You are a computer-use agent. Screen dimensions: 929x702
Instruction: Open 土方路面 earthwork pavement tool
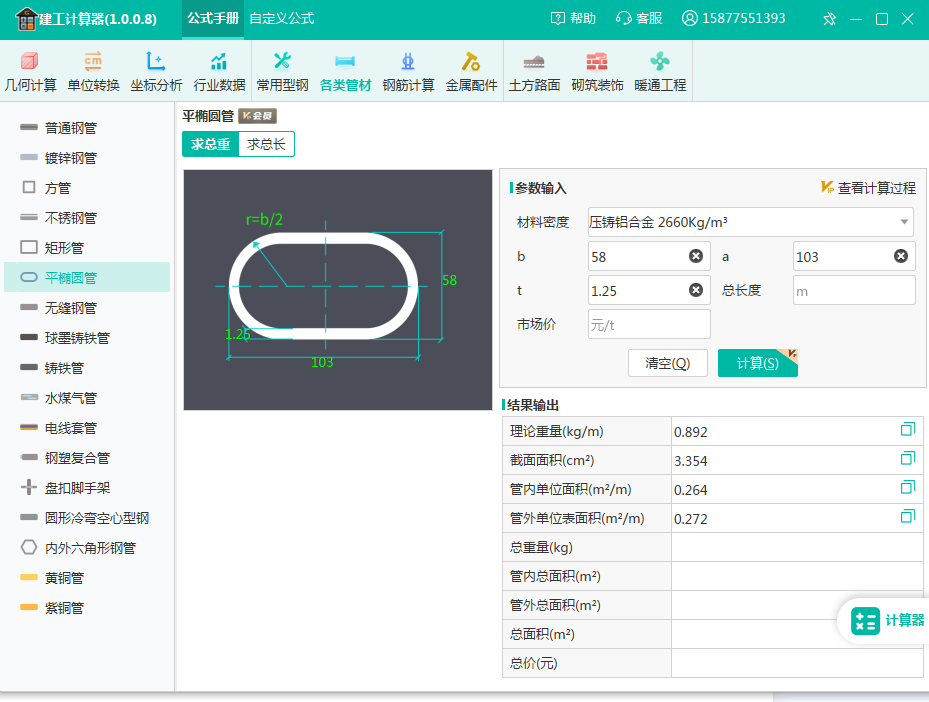pyautogui.click(x=534, y=72)
